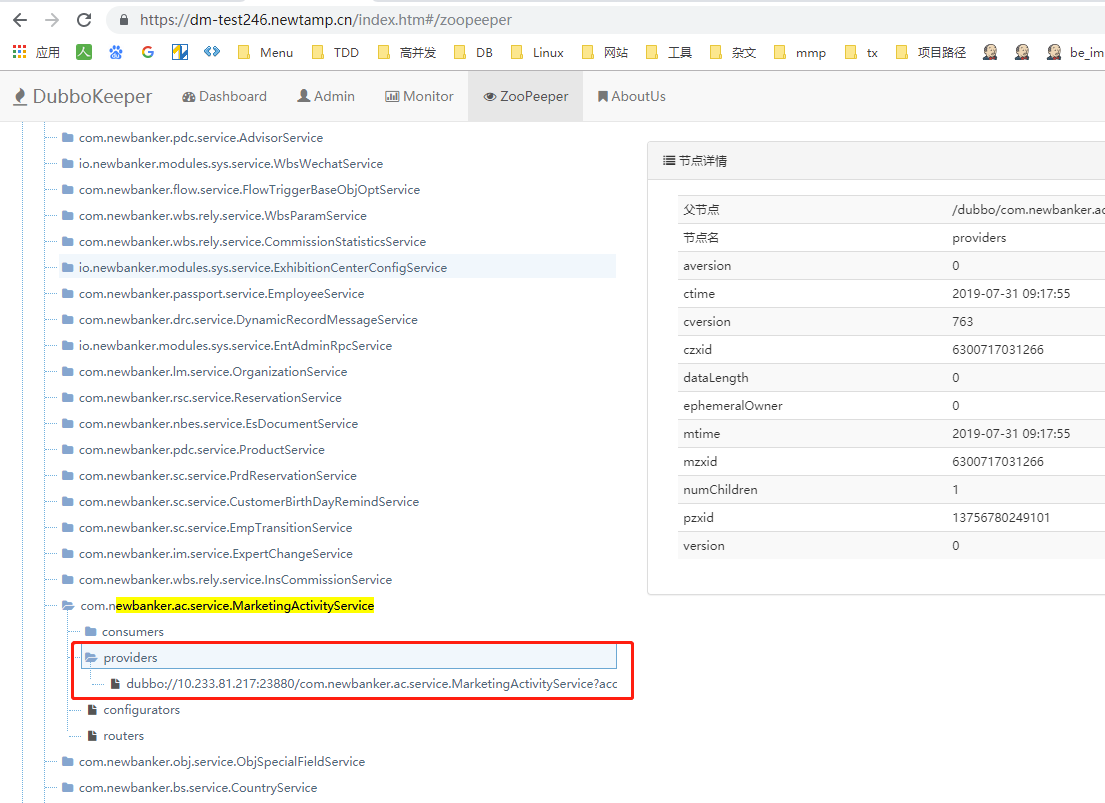Open the 杂文 bookmark folder
The width and height of the screenshot is (1105, 803).
tap(734, 52)
